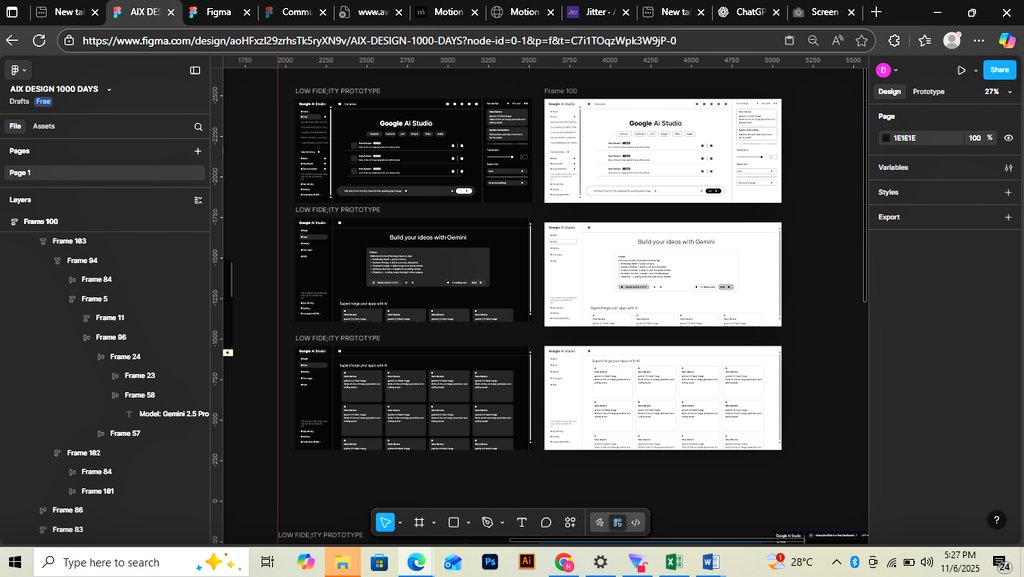Open the 27% zoom dropdown
Viewport: 1024px width, 577px height.
[996, 91]
